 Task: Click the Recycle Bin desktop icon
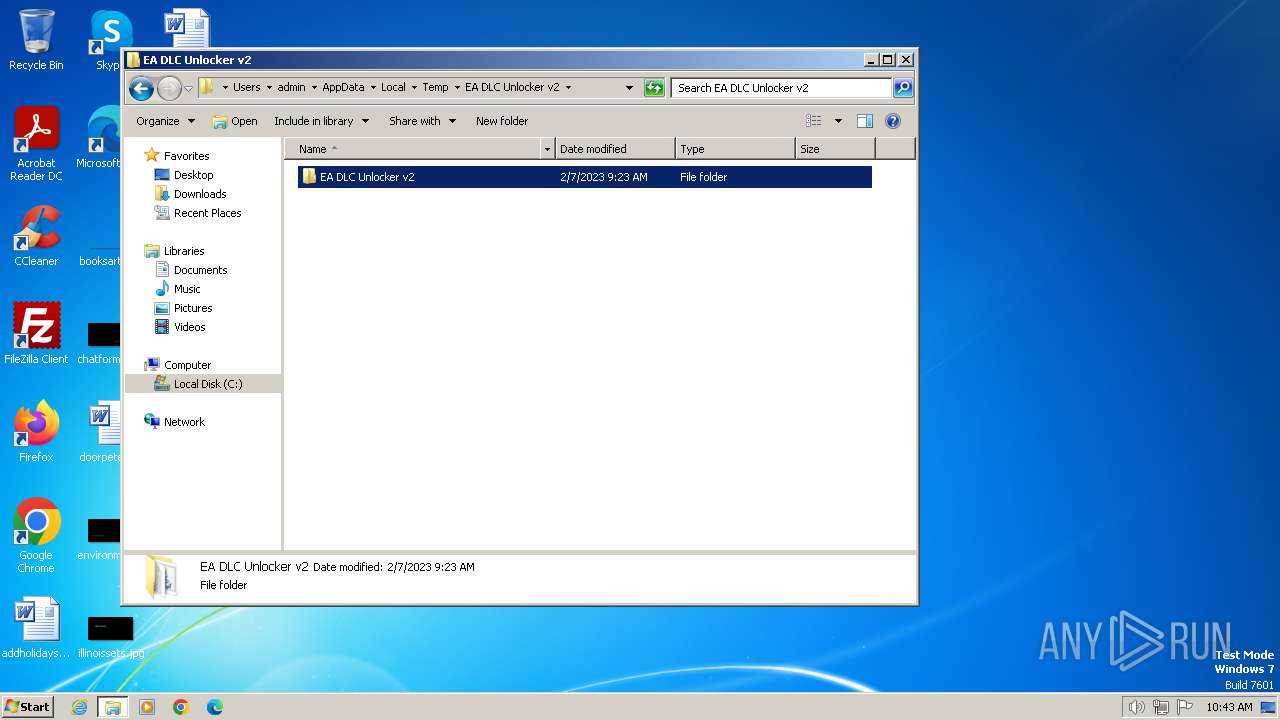click(x=36, y=40)
